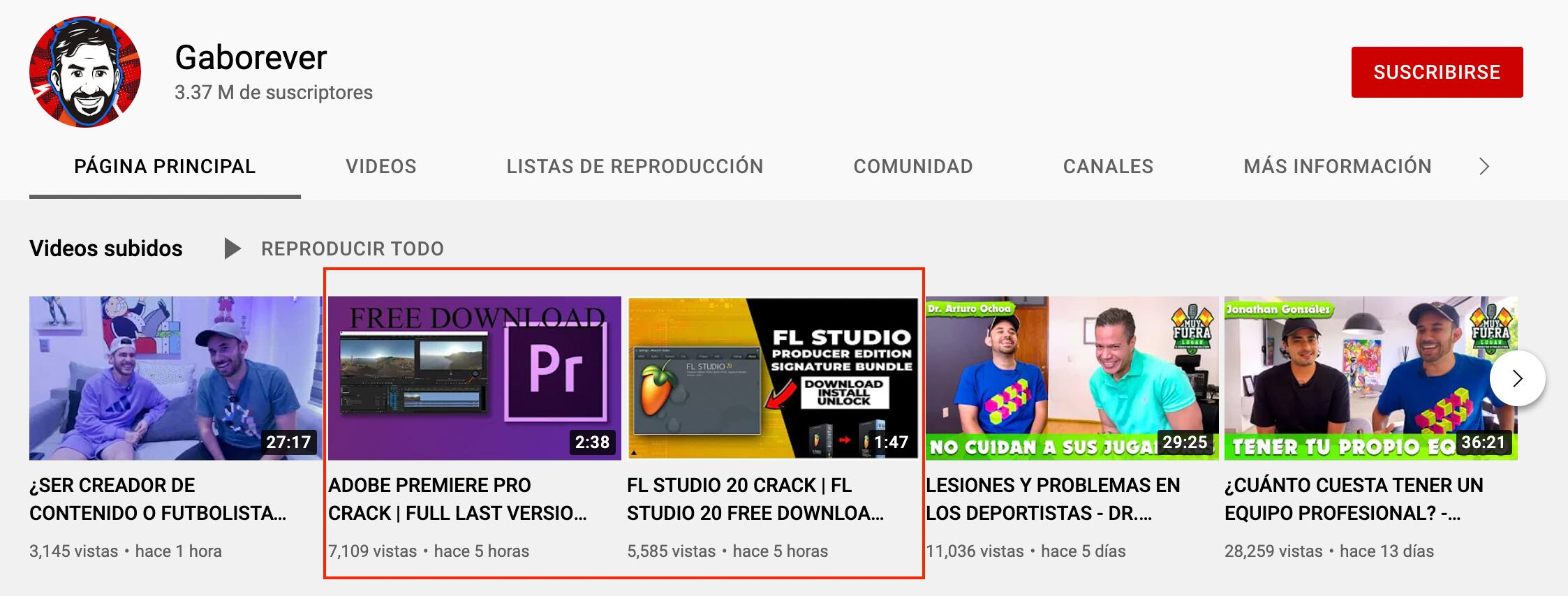Subscribe using the red SUSCRIBIRSE button

point(1436,72)
